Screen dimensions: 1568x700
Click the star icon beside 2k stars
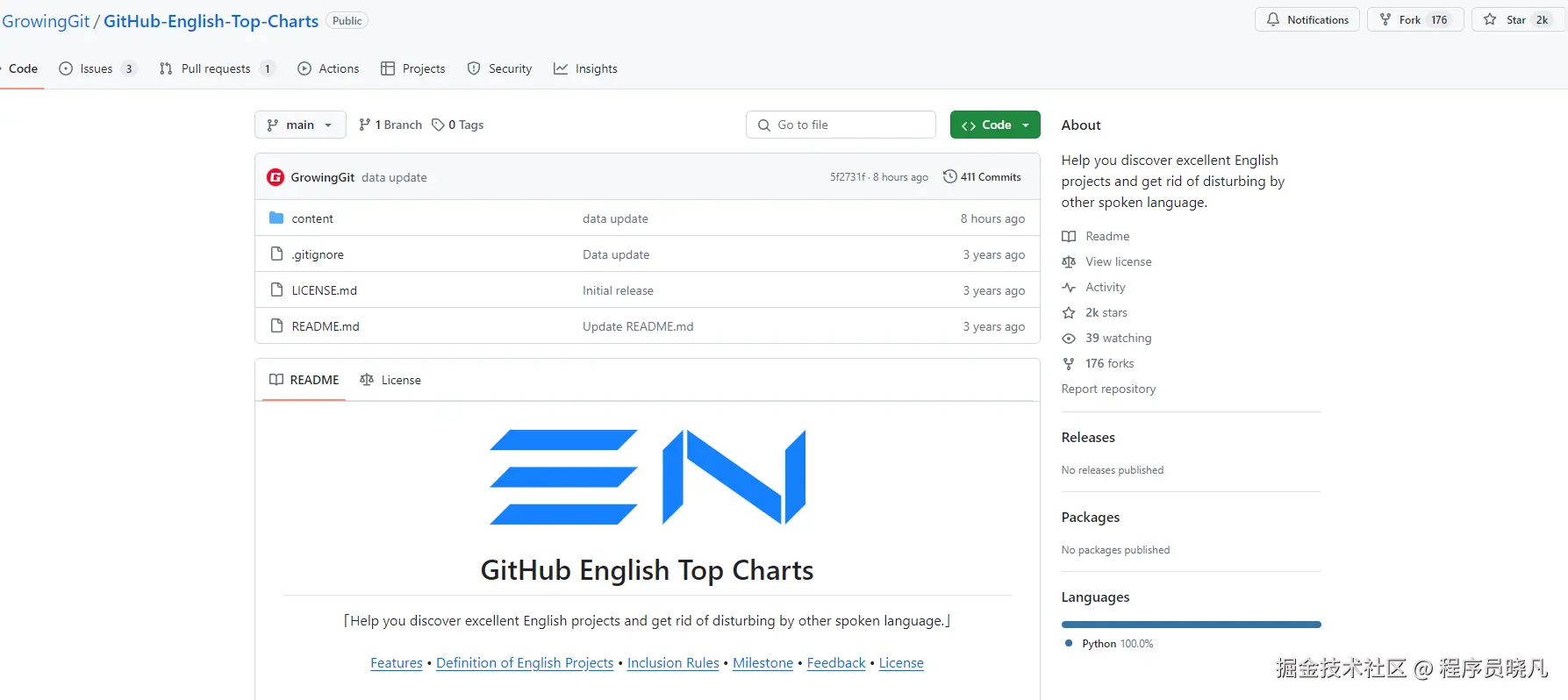tap(1069, 312)
